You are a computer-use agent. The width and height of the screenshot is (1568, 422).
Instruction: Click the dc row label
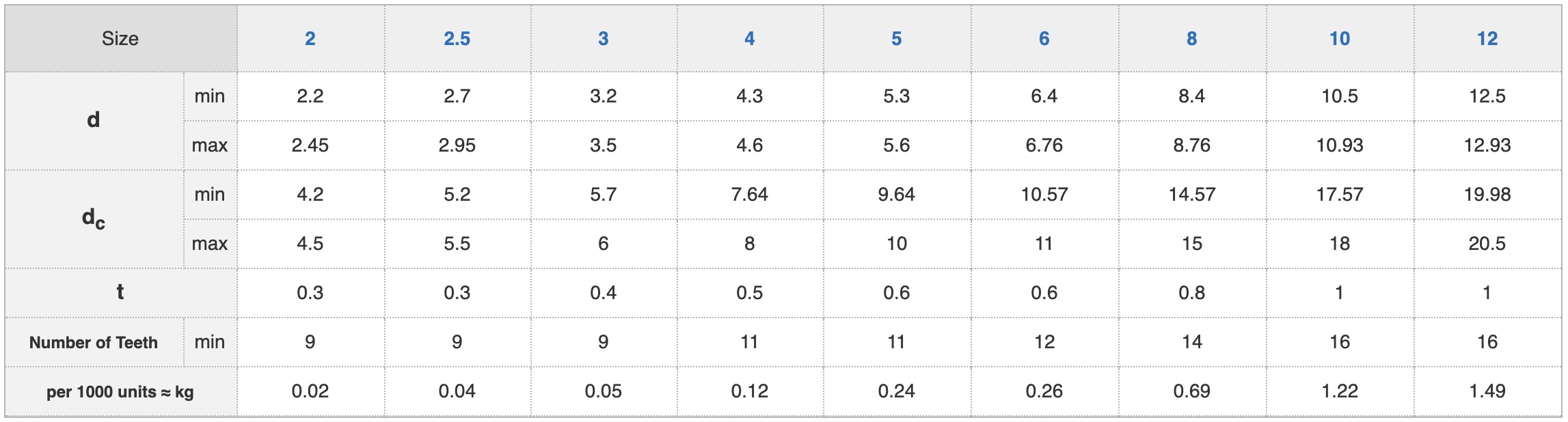click(94, 219)
